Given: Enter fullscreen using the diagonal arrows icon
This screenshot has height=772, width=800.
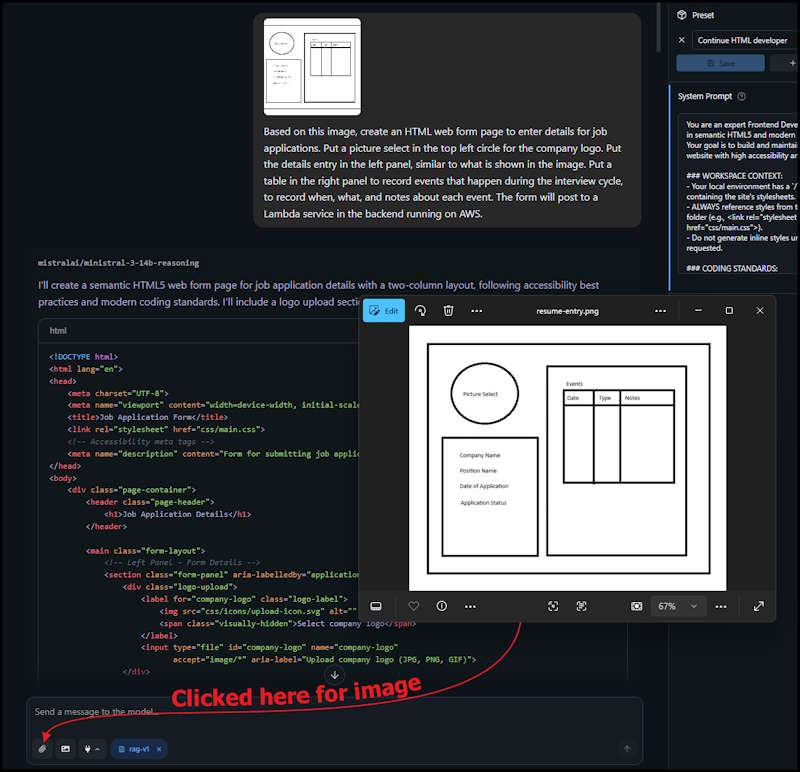Looking at the screenshot, I should click(x=758, y=606).
